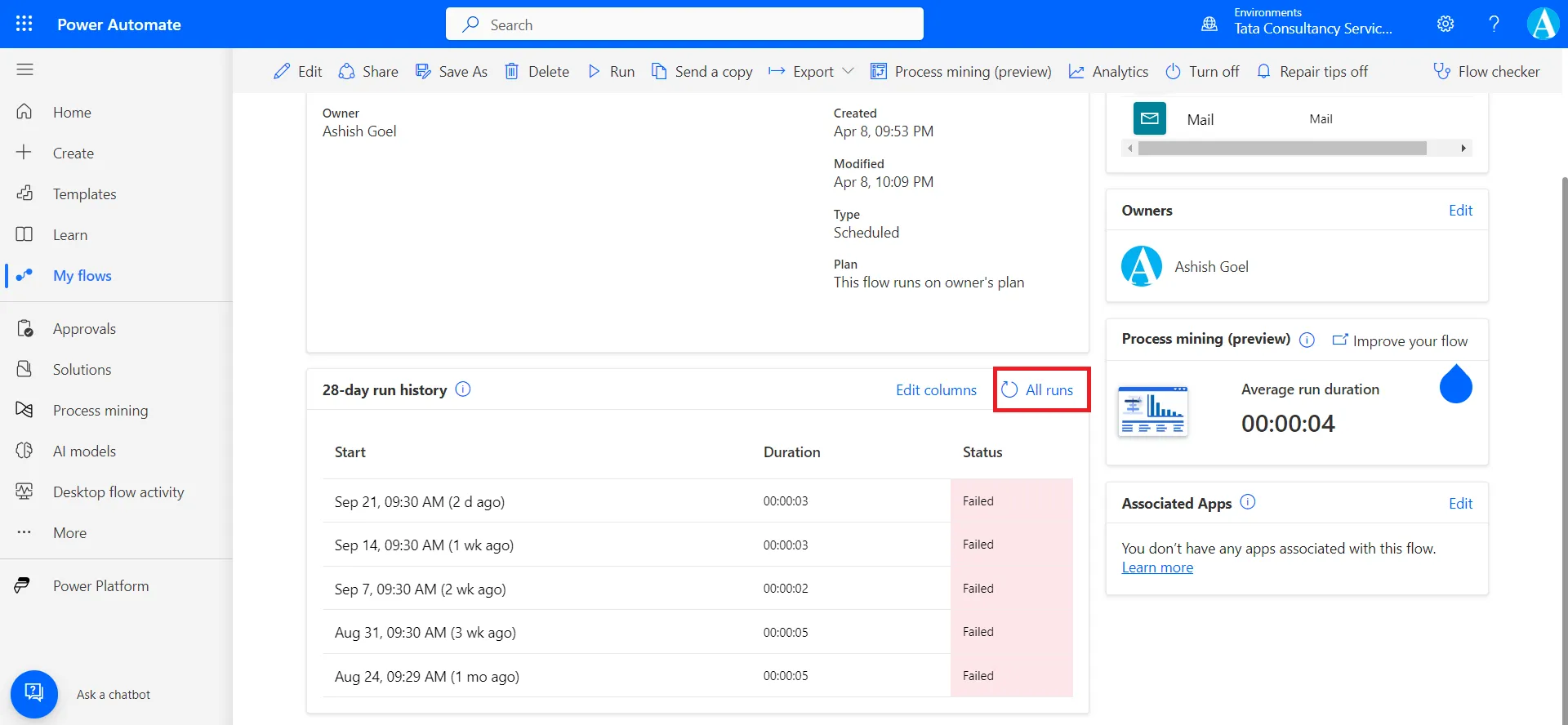Screen dimensions: 1568x725
Task: Choose Save As in toolbar
Action: (x=451, y=71)
